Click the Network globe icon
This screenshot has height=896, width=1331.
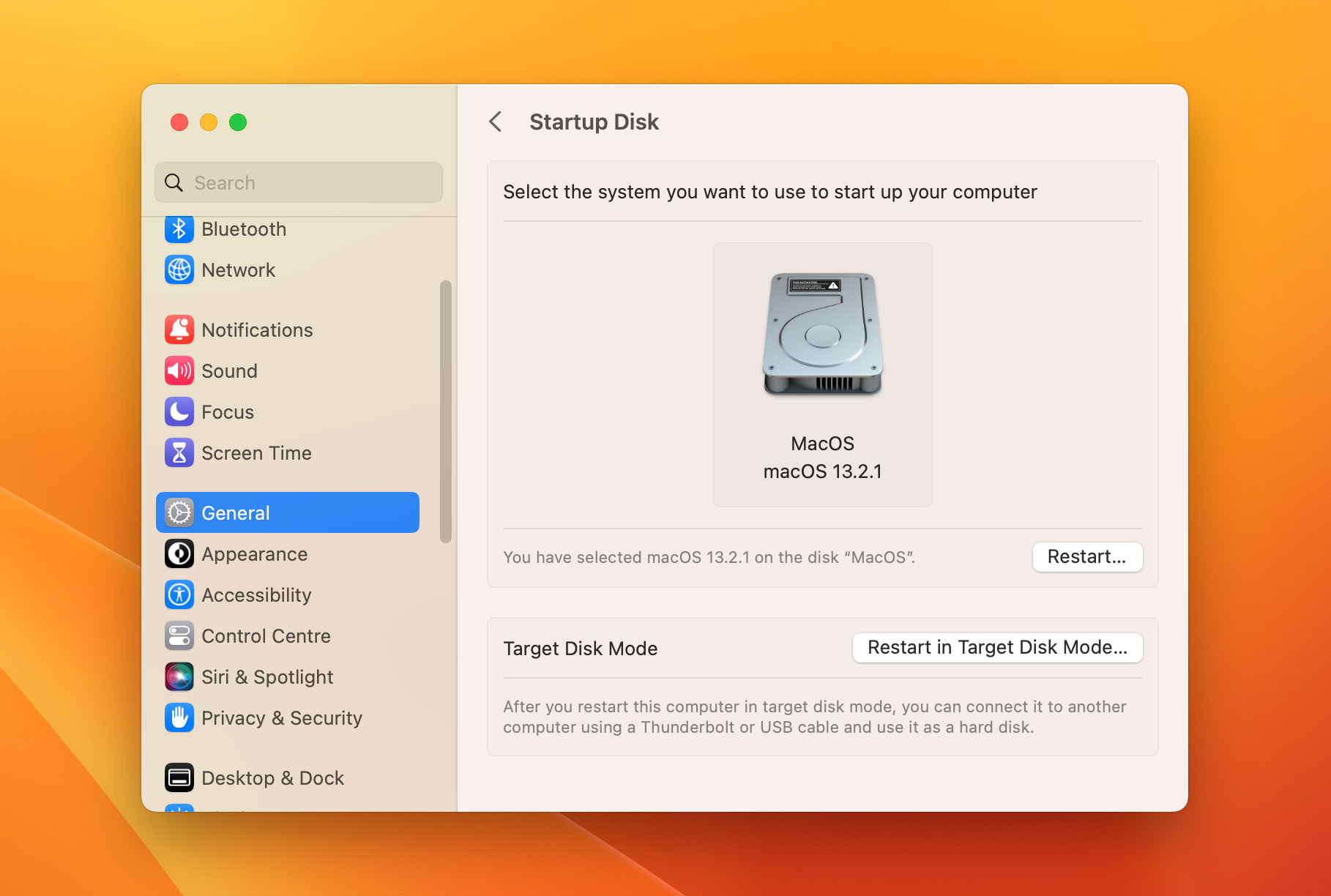(179, 270)
